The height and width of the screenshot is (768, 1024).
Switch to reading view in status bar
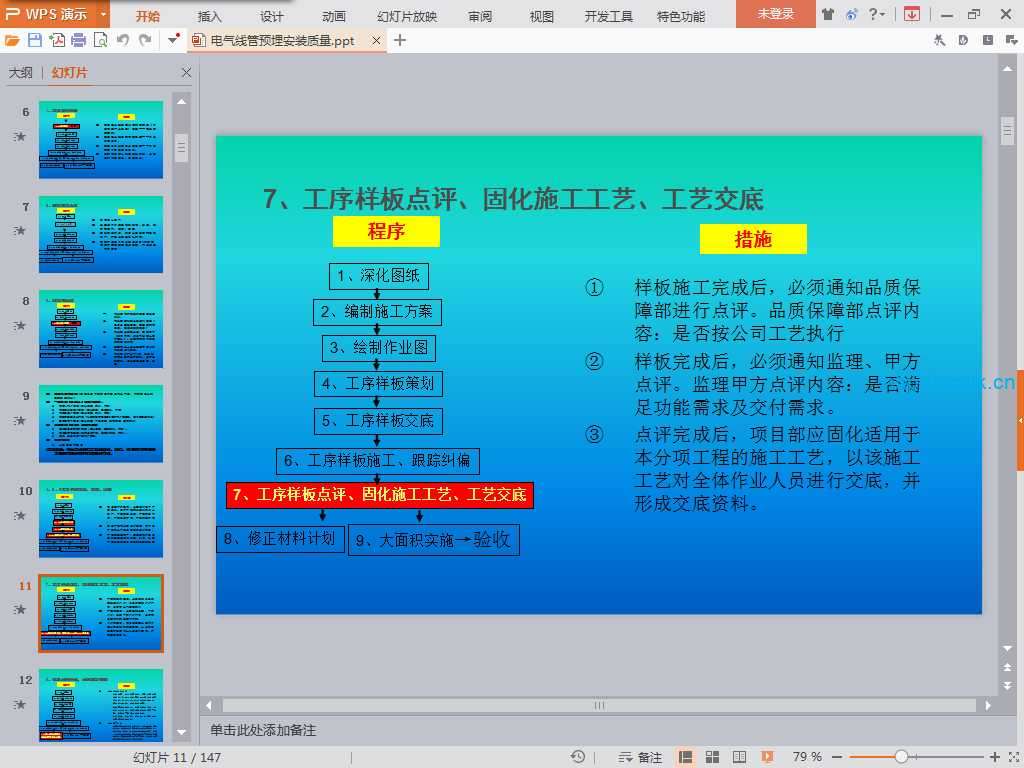[x=739, y=757]
